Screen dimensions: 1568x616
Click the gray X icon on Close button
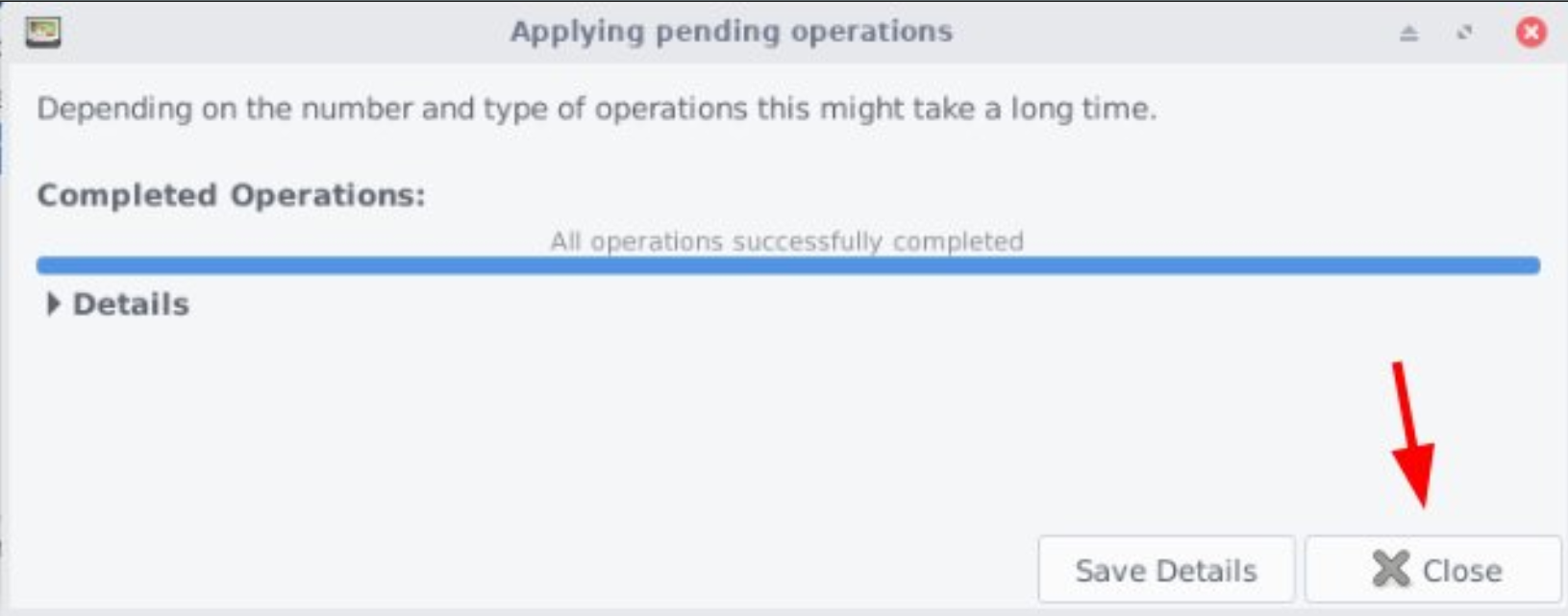pyautogui.click(x=1390, y=569)
